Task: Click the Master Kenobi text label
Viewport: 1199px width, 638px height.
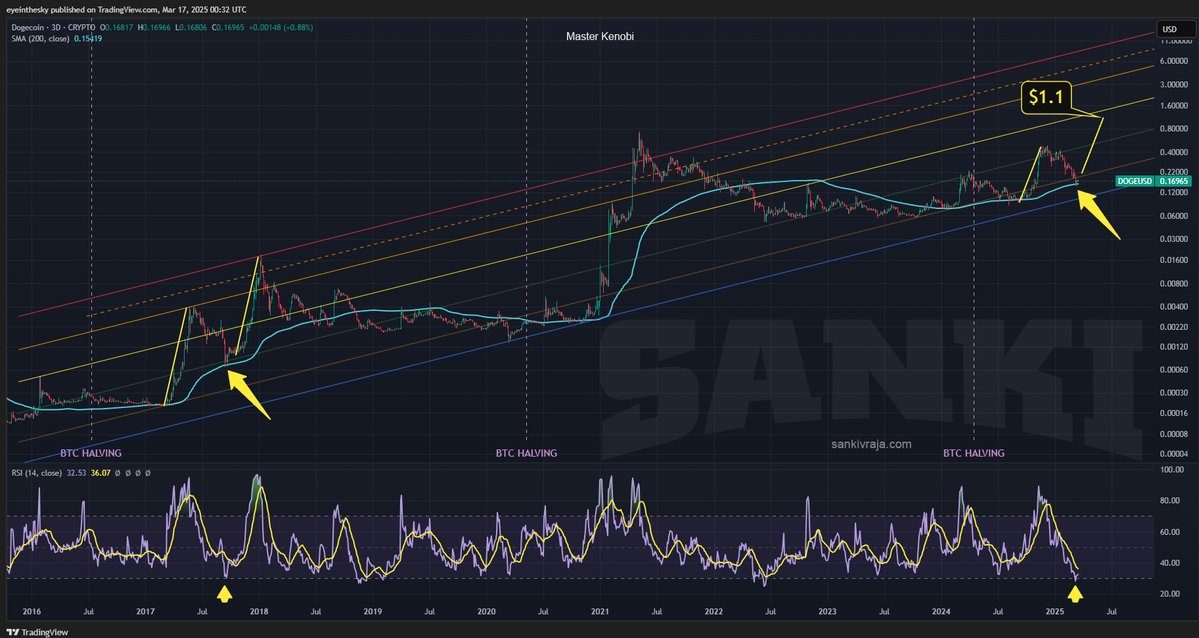Action: [600, 36]
